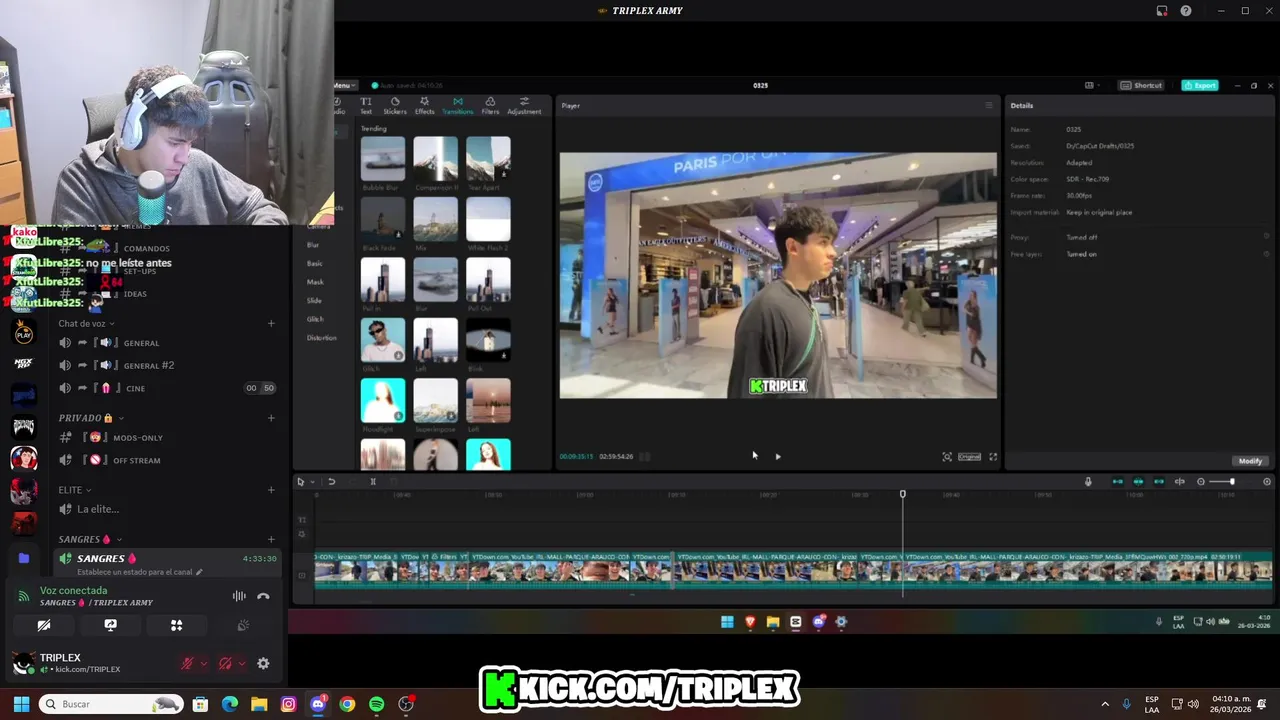Screen dimensions: 1280x720
Task: Click the undo icon on timeline toolbar
Action: click(x=331, y=482)
